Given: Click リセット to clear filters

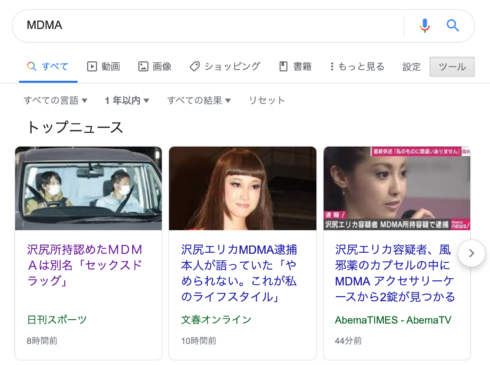Looking at the screenshot, I should click(267, 100).
